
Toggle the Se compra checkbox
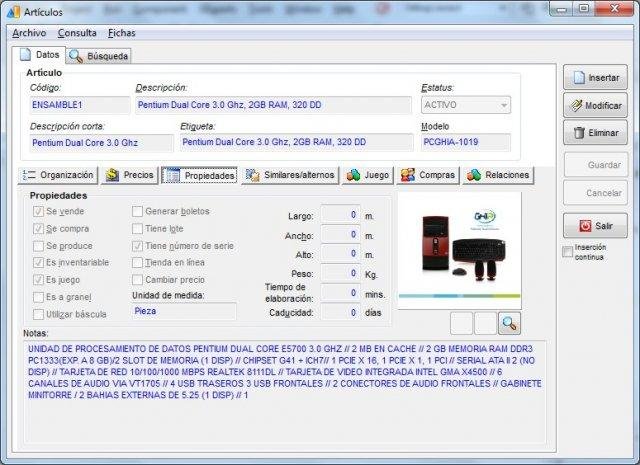(x=38, y=229)
